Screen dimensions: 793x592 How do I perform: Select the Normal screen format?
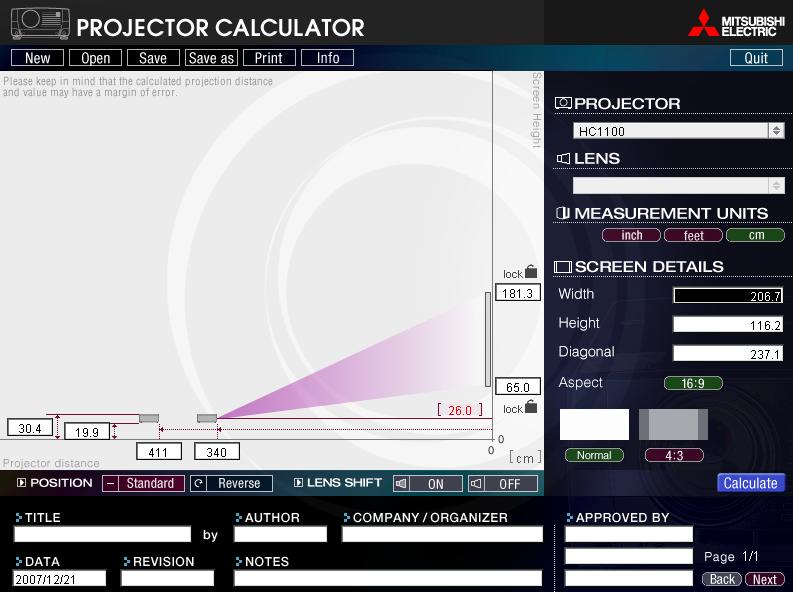pyautogui.click(x=594, y=456)
